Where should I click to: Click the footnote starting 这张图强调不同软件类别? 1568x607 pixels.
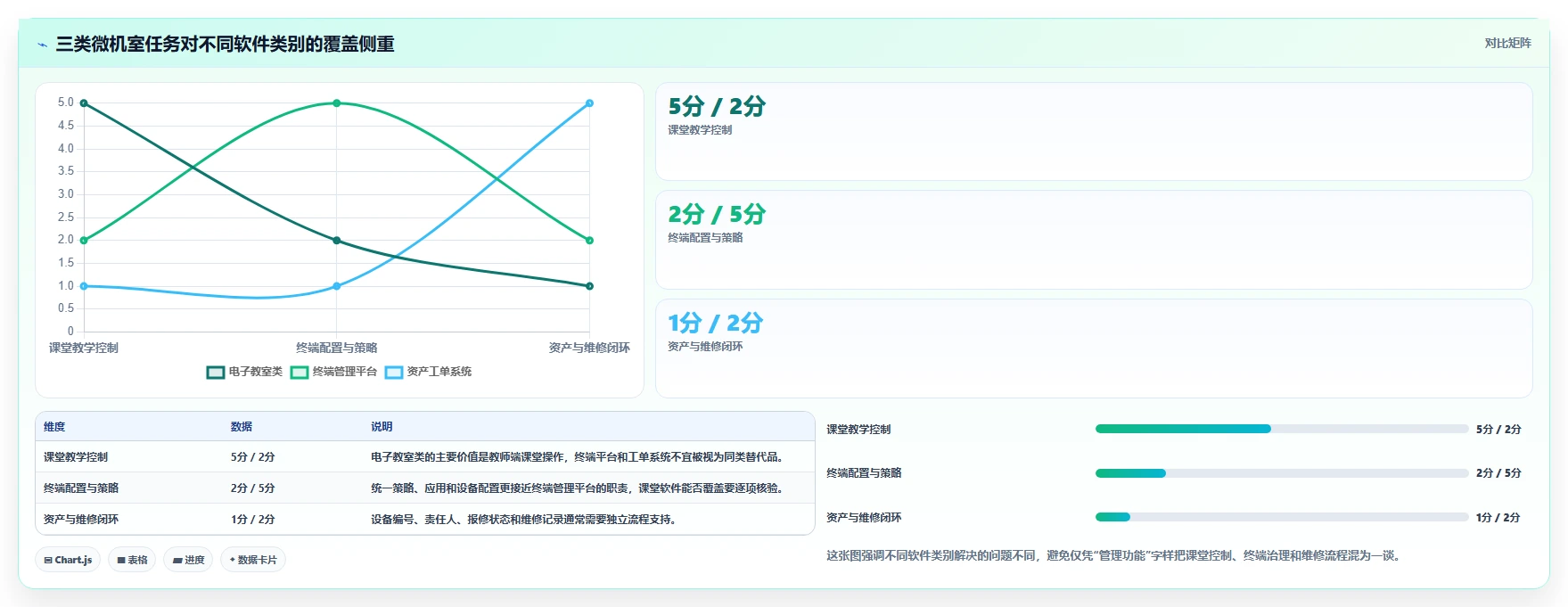tap(1114, 556)
